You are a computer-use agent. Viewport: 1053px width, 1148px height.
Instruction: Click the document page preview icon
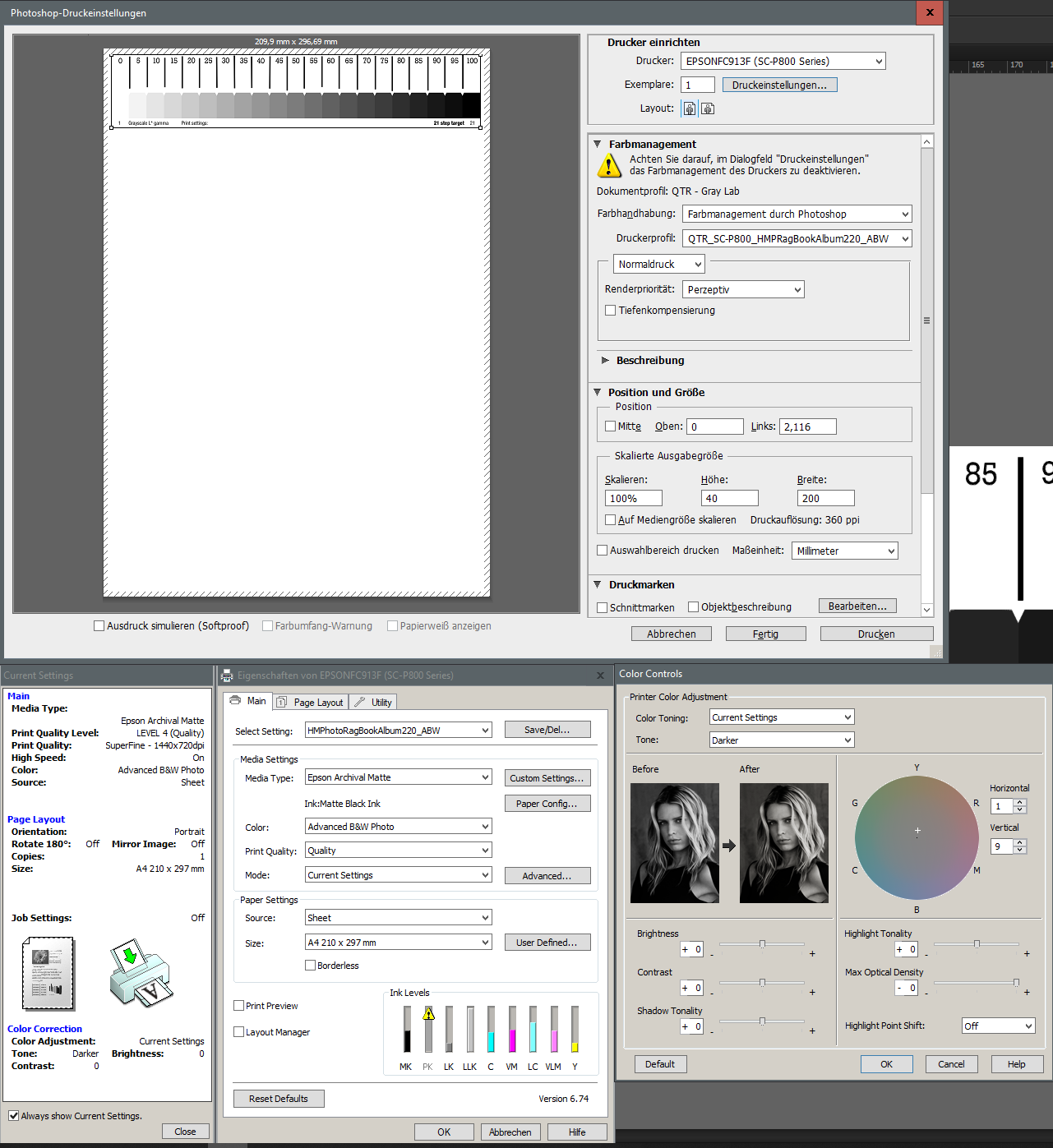48,974
